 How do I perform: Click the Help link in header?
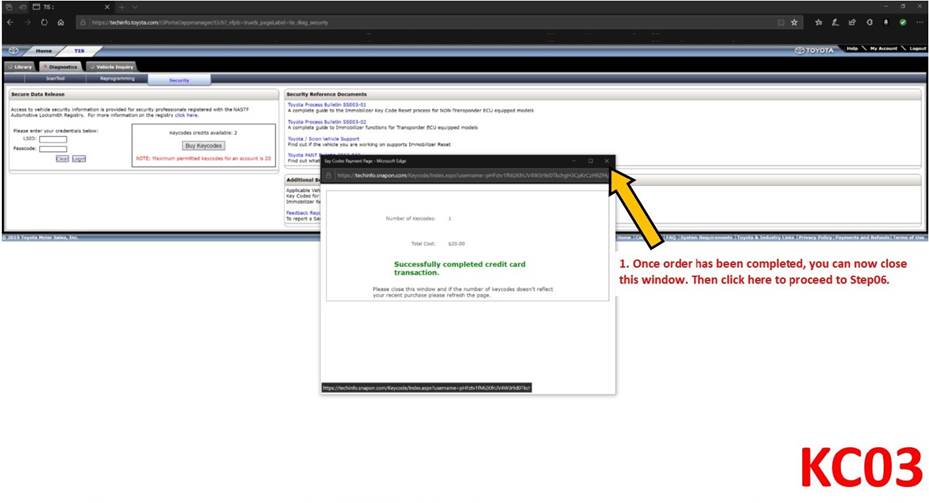click(851, 49)
